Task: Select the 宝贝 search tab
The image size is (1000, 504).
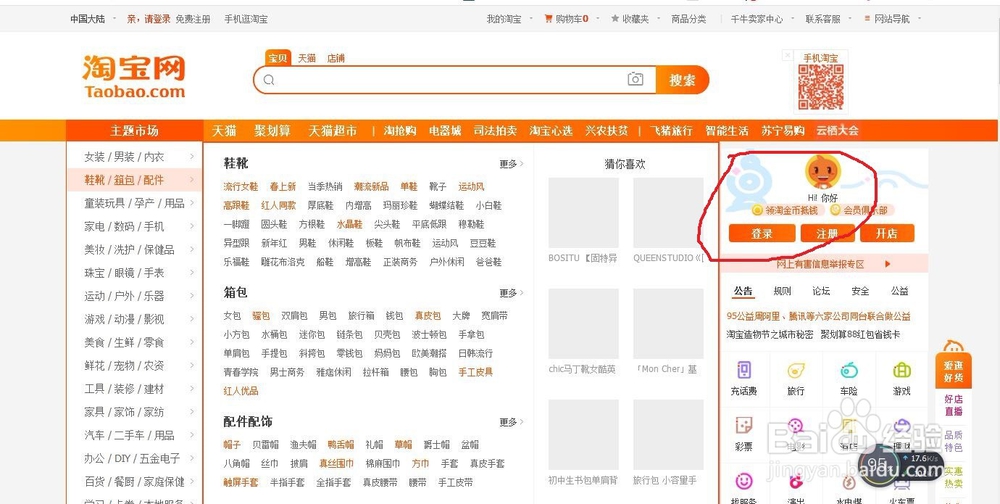Action: click(x=278, y=58)
